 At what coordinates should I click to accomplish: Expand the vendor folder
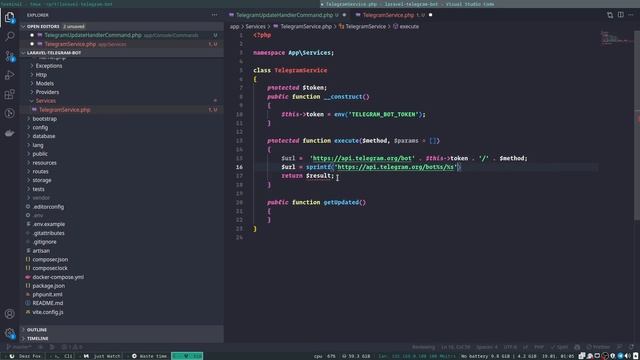(x=41, y=198)
